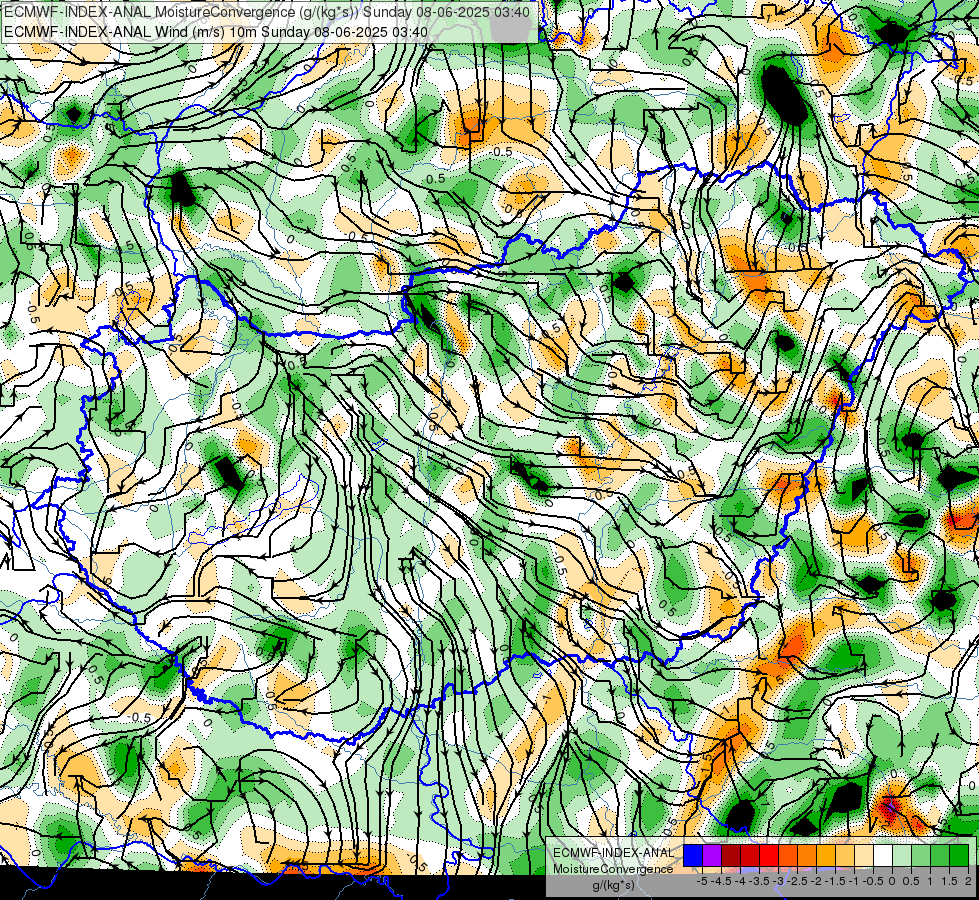
Task: Click the palest green swatch between 0 and 0.5
Action: (902, 856)
